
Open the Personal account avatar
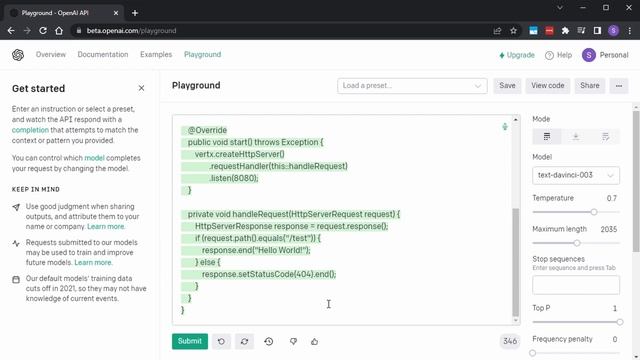[589, 55]
